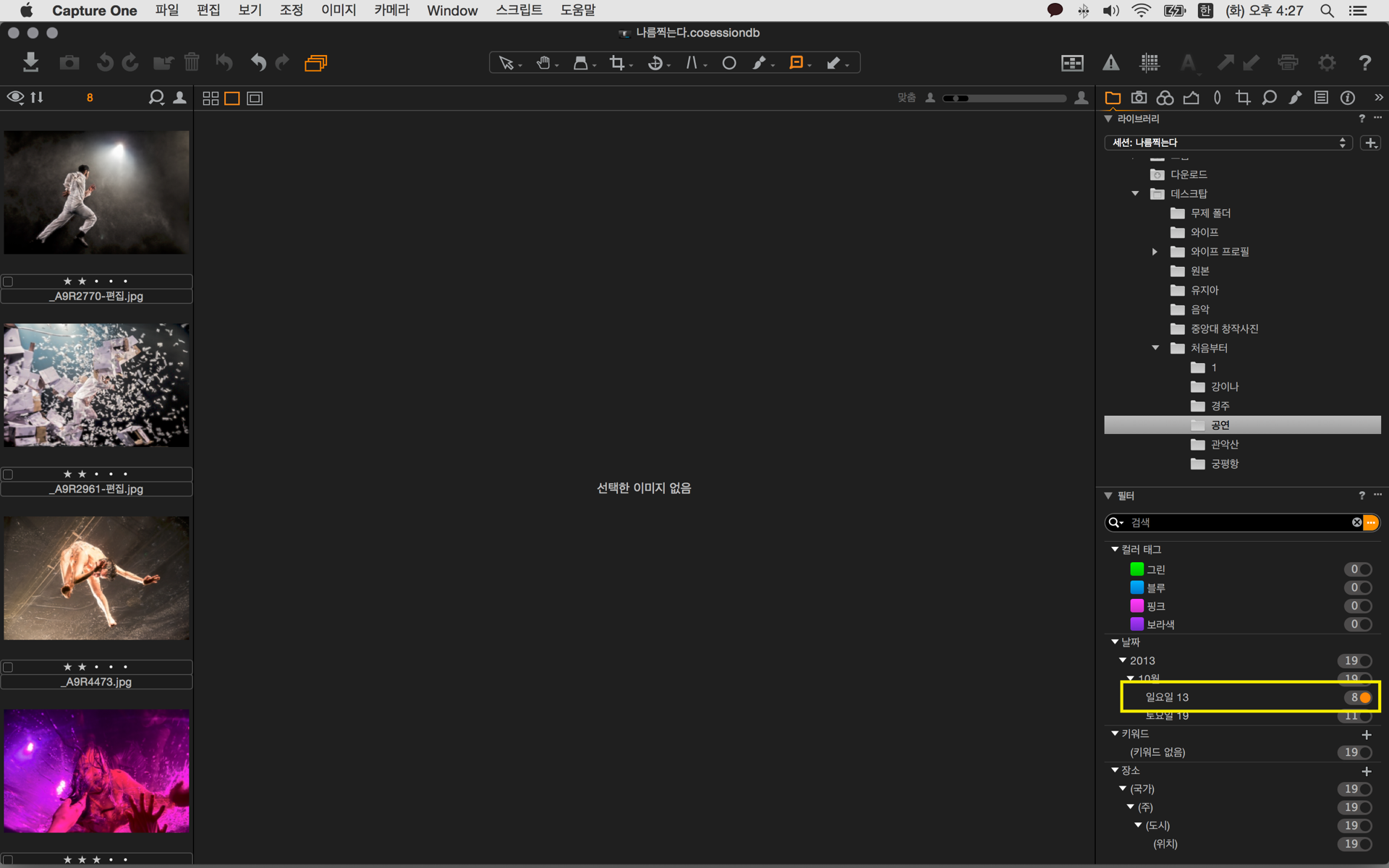
Task: Select the Pan hand tool
Action: pyautogui.click(x=544, y=63)
